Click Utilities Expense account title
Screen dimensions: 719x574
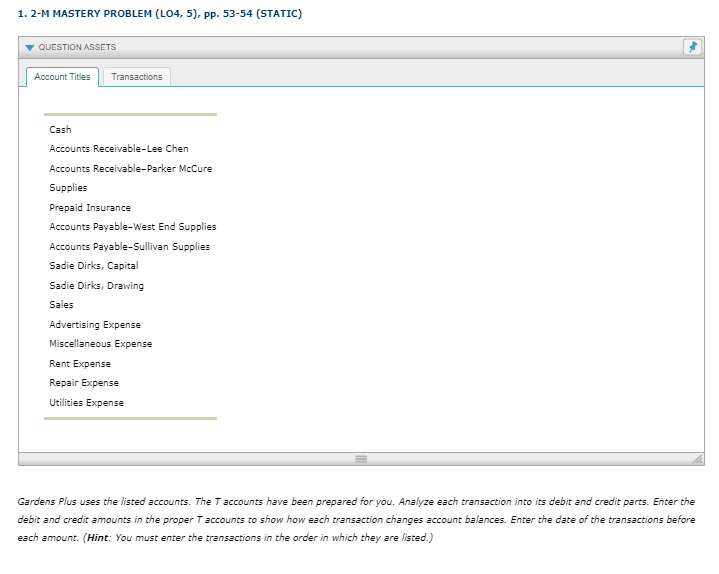pyautogui.click(x=86, y=403)
